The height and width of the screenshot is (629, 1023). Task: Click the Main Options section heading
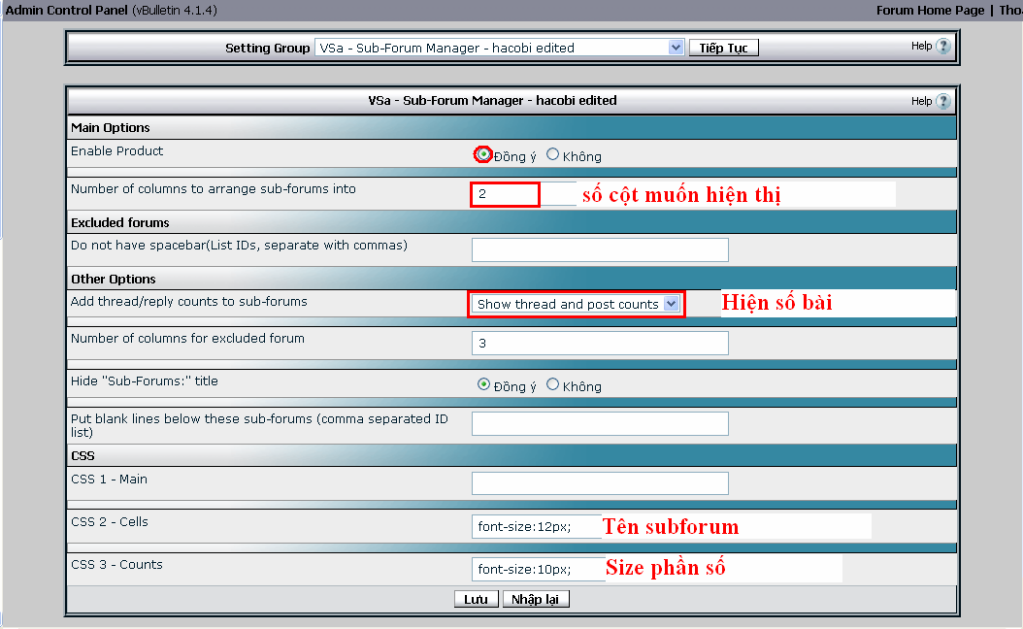pos(110,128)
